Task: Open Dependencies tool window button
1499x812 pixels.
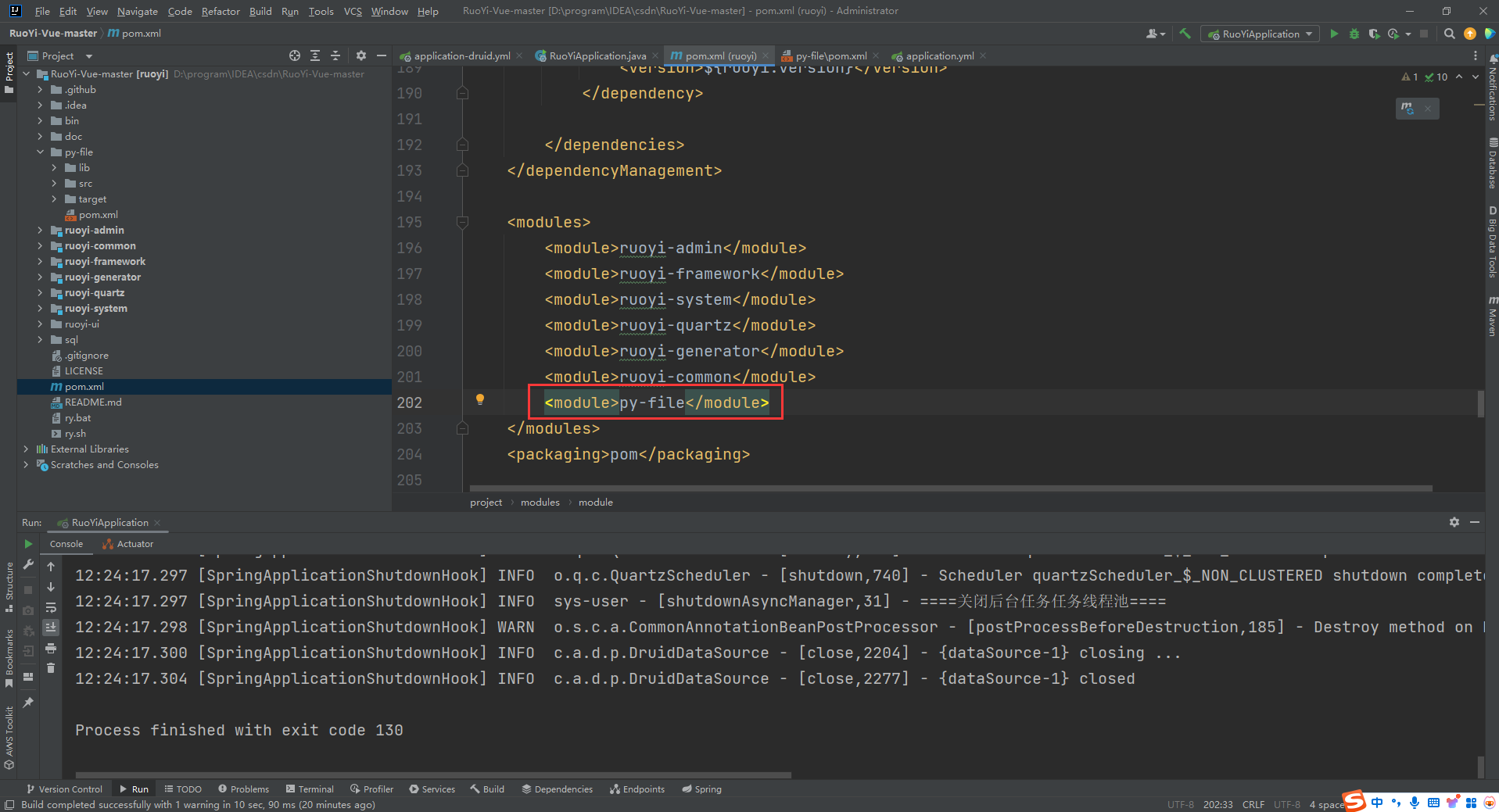Action: [x=558, y=789]
